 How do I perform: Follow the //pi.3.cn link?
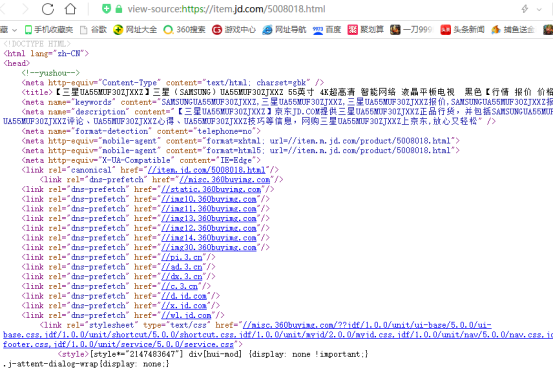pos(182,257)
